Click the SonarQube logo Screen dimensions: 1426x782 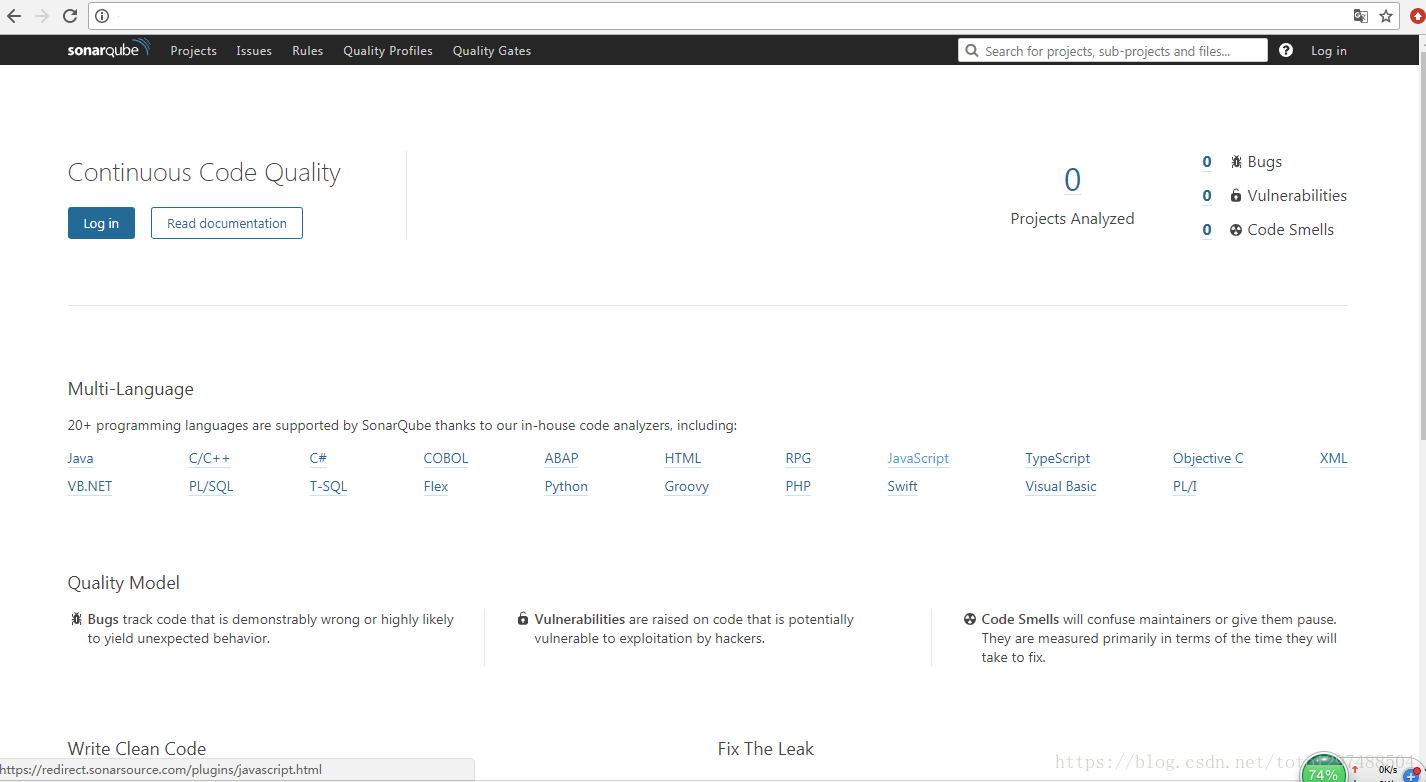[109, 50]
